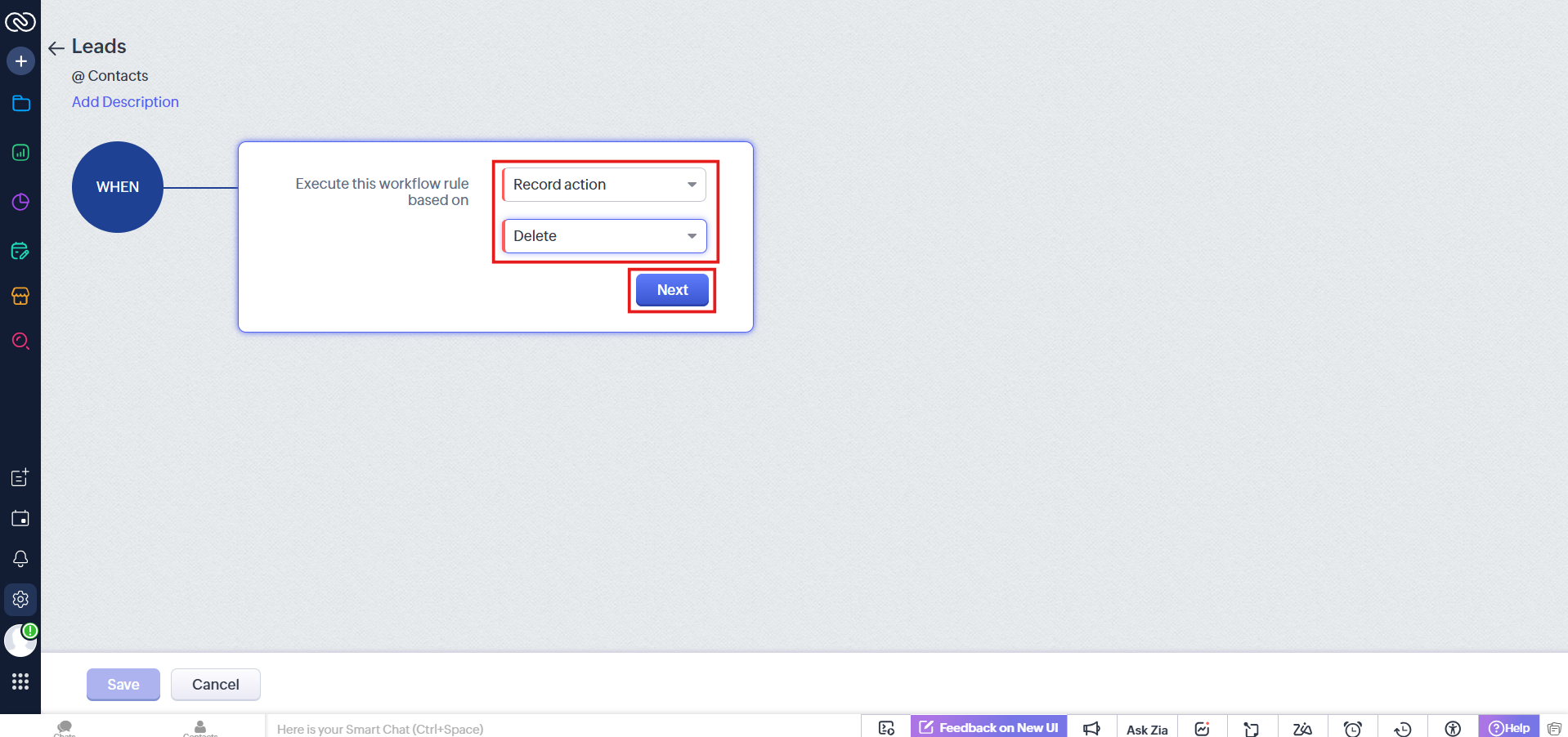Open the Zoho CRM logo home

click(20, 22)
